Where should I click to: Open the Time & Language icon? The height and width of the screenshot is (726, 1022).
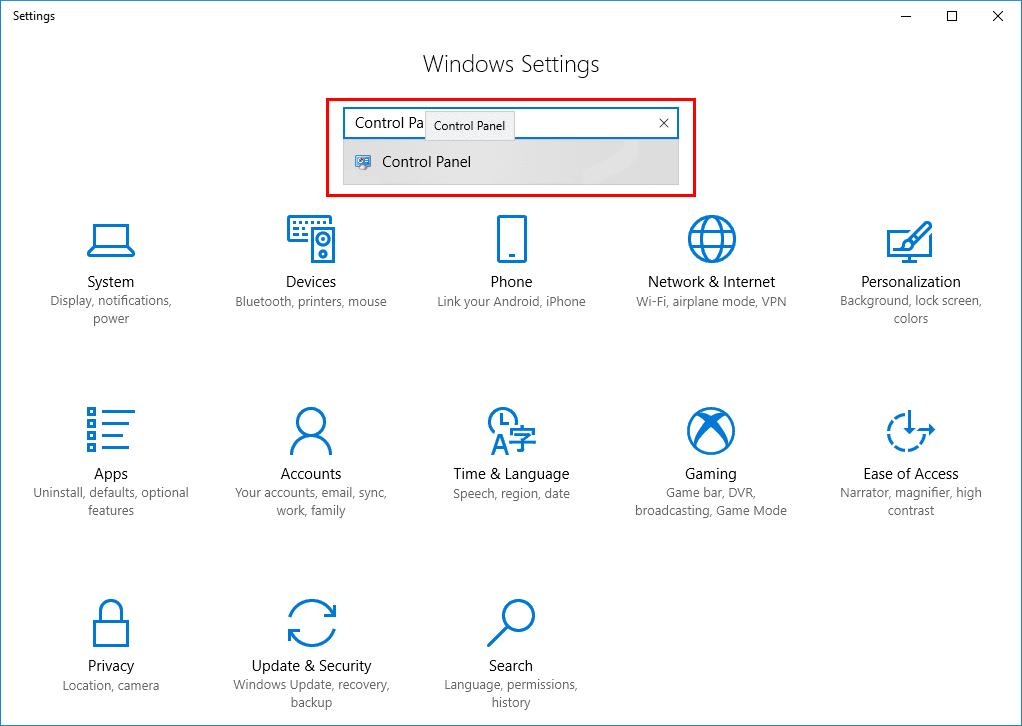(512, 431)
